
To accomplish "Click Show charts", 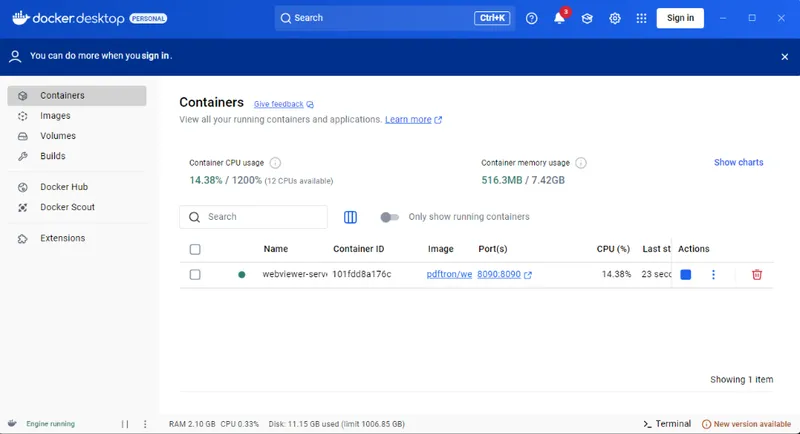I will tap(738, 162).
